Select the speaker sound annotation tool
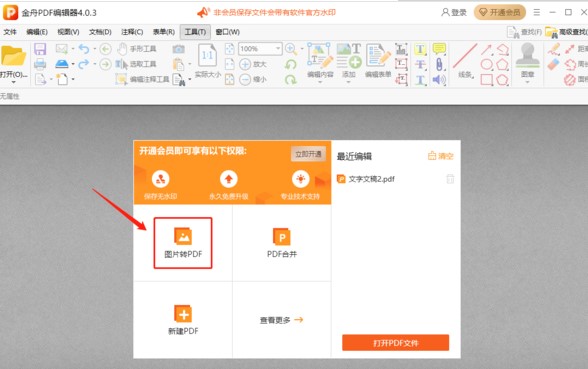 pos(439,80)
